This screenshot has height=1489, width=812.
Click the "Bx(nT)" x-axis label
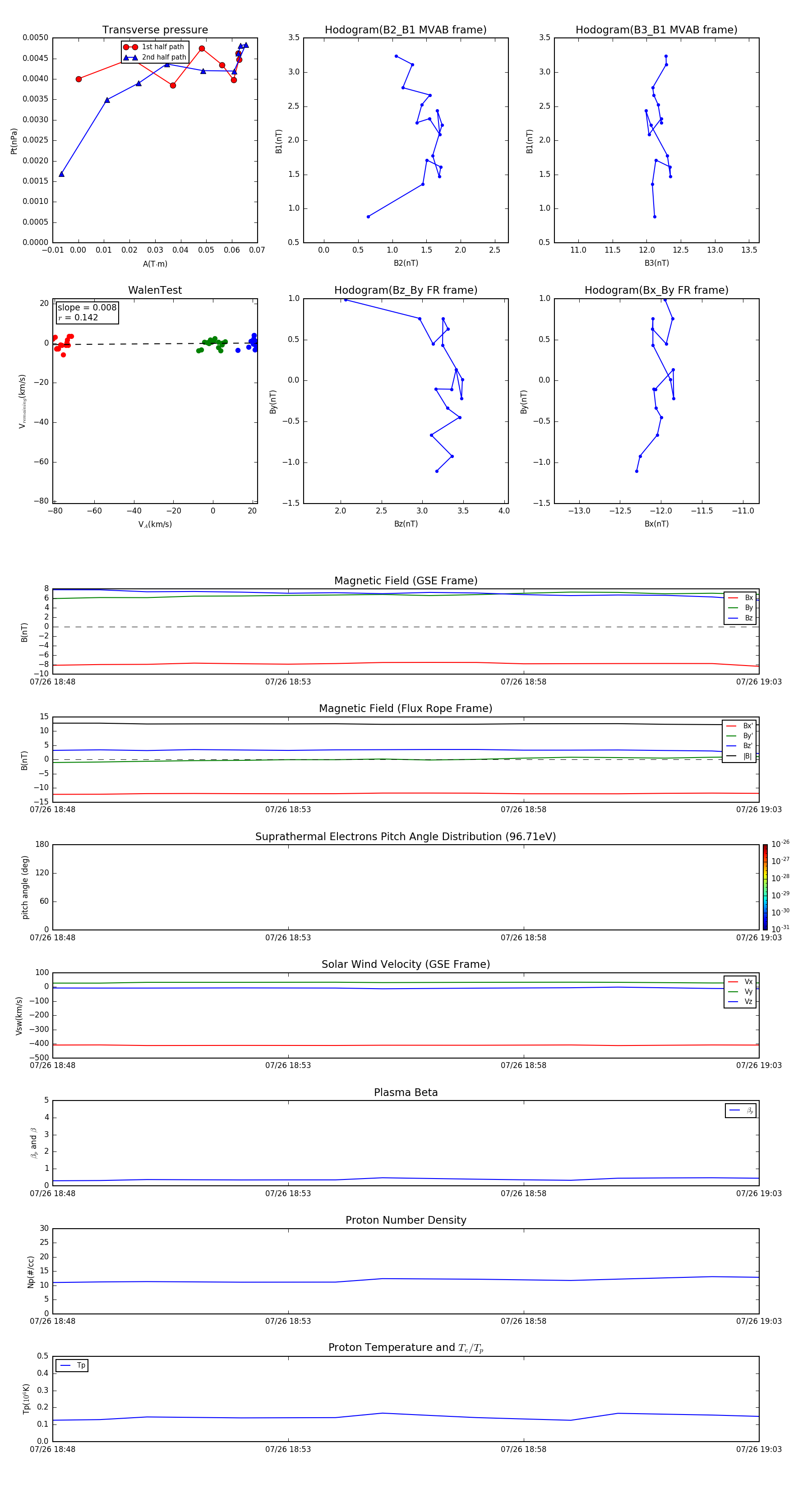656,524
